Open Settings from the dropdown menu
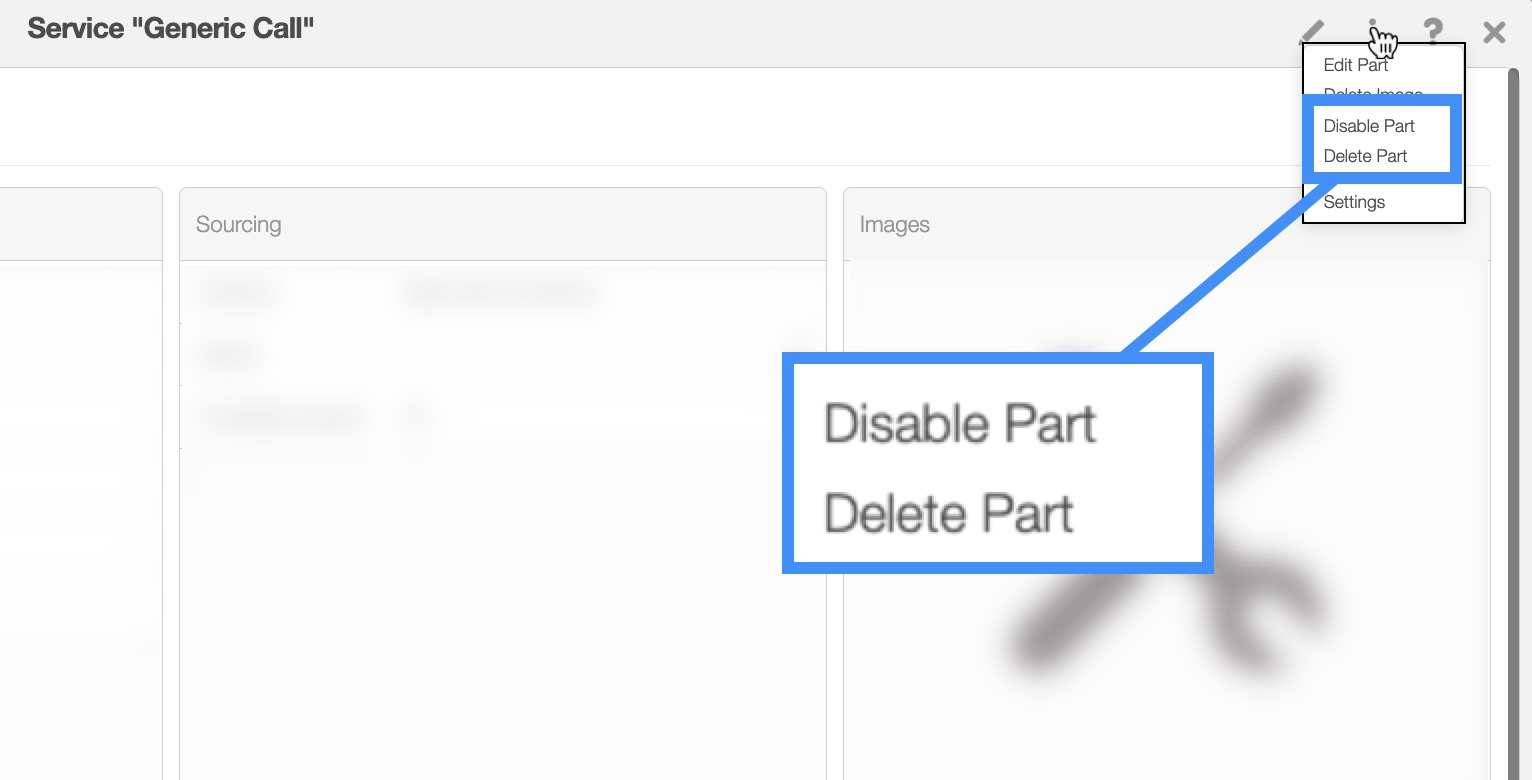The width and height of the screenshot is (1532, 780). (1354, 202)
